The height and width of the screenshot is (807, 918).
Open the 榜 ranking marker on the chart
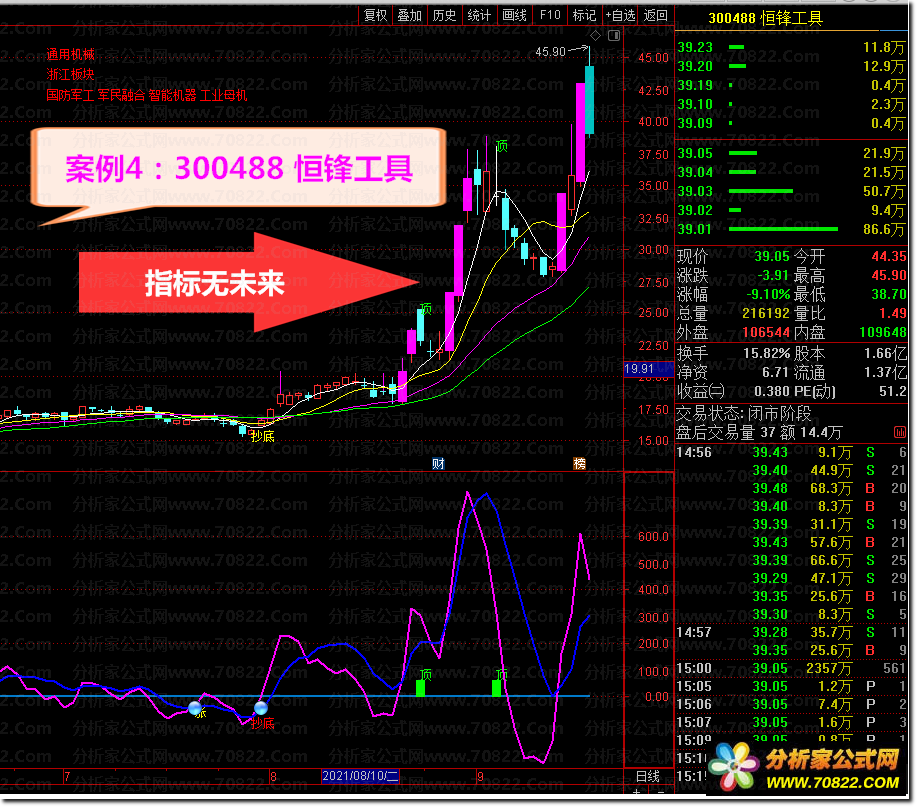pos(579,464)
